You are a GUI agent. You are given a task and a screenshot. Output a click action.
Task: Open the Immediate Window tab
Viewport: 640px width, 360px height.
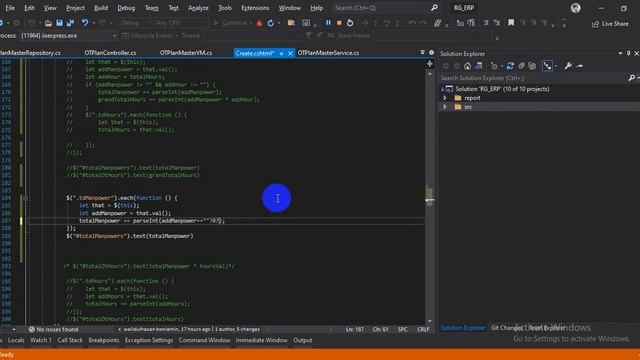(x=262, y=340)
